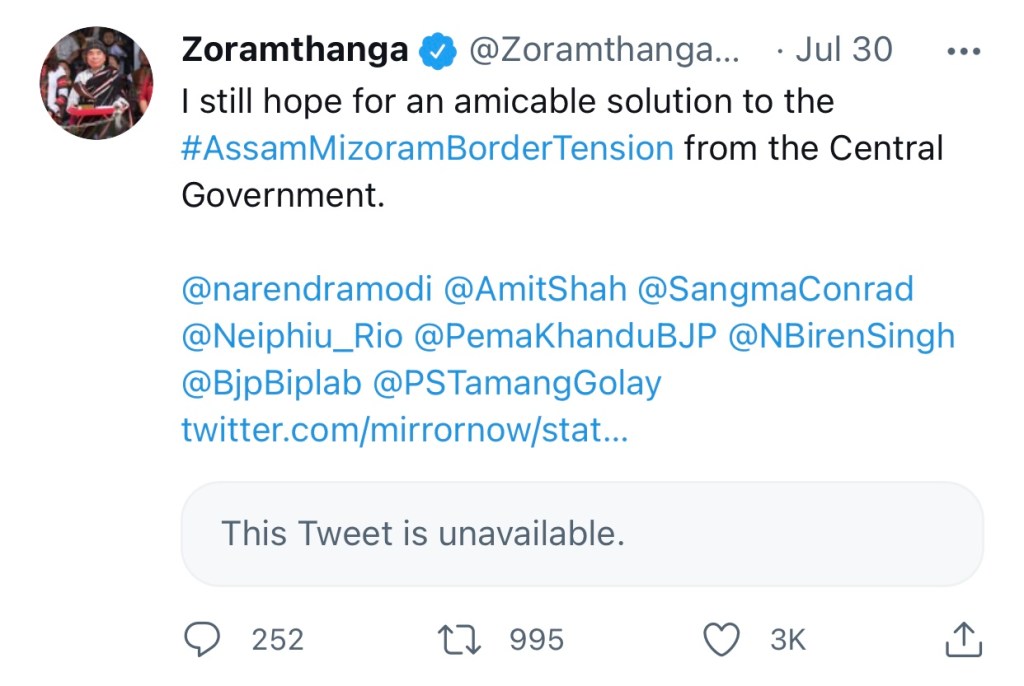Open the Zoramthanga display name profile
This screenshot has width=1024, height=686.
(294, 50)
